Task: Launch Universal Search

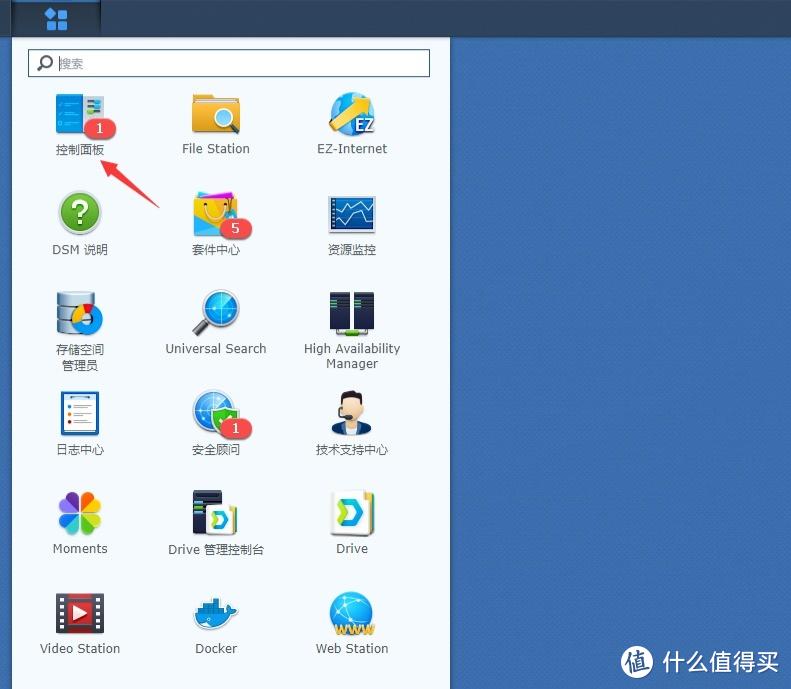Action: pyautogui.click(x=216, y=313)
